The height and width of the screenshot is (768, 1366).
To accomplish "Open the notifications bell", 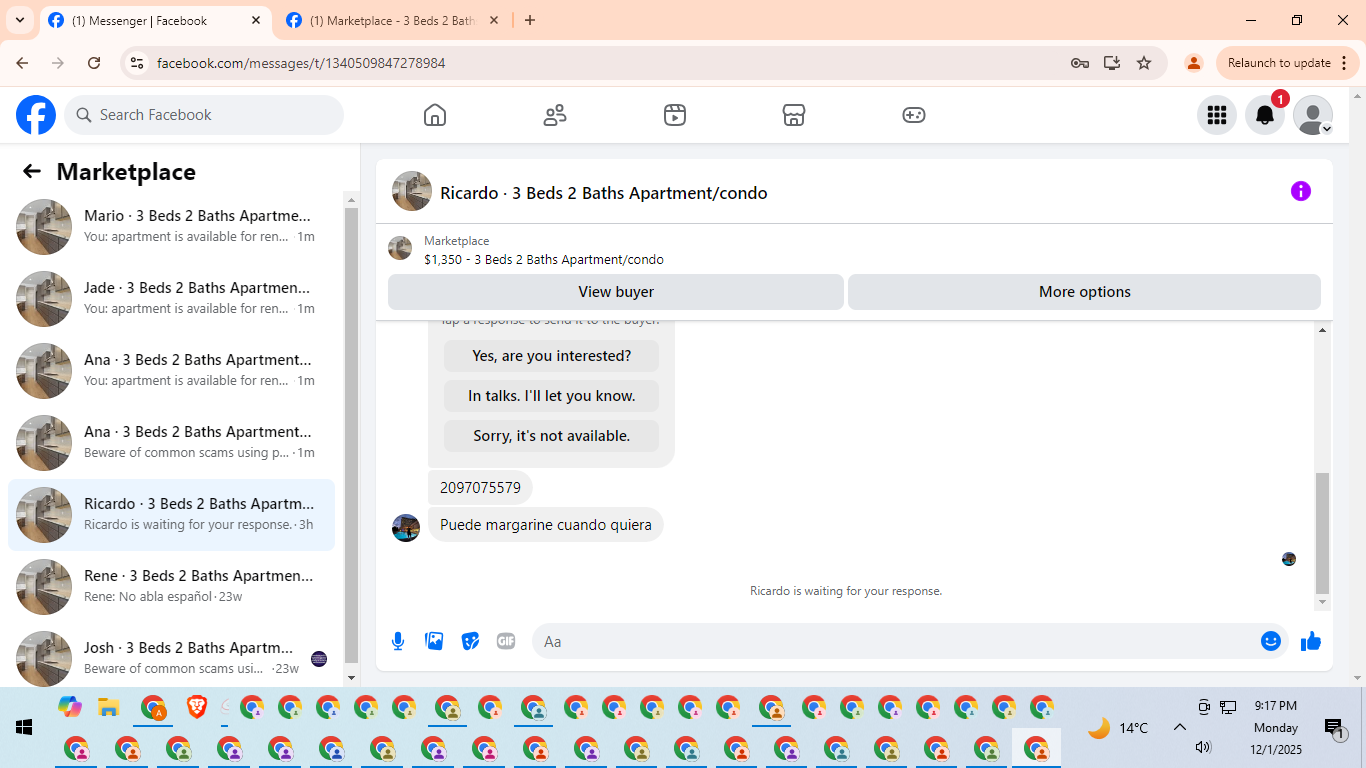I will (x=1265, y=115).
